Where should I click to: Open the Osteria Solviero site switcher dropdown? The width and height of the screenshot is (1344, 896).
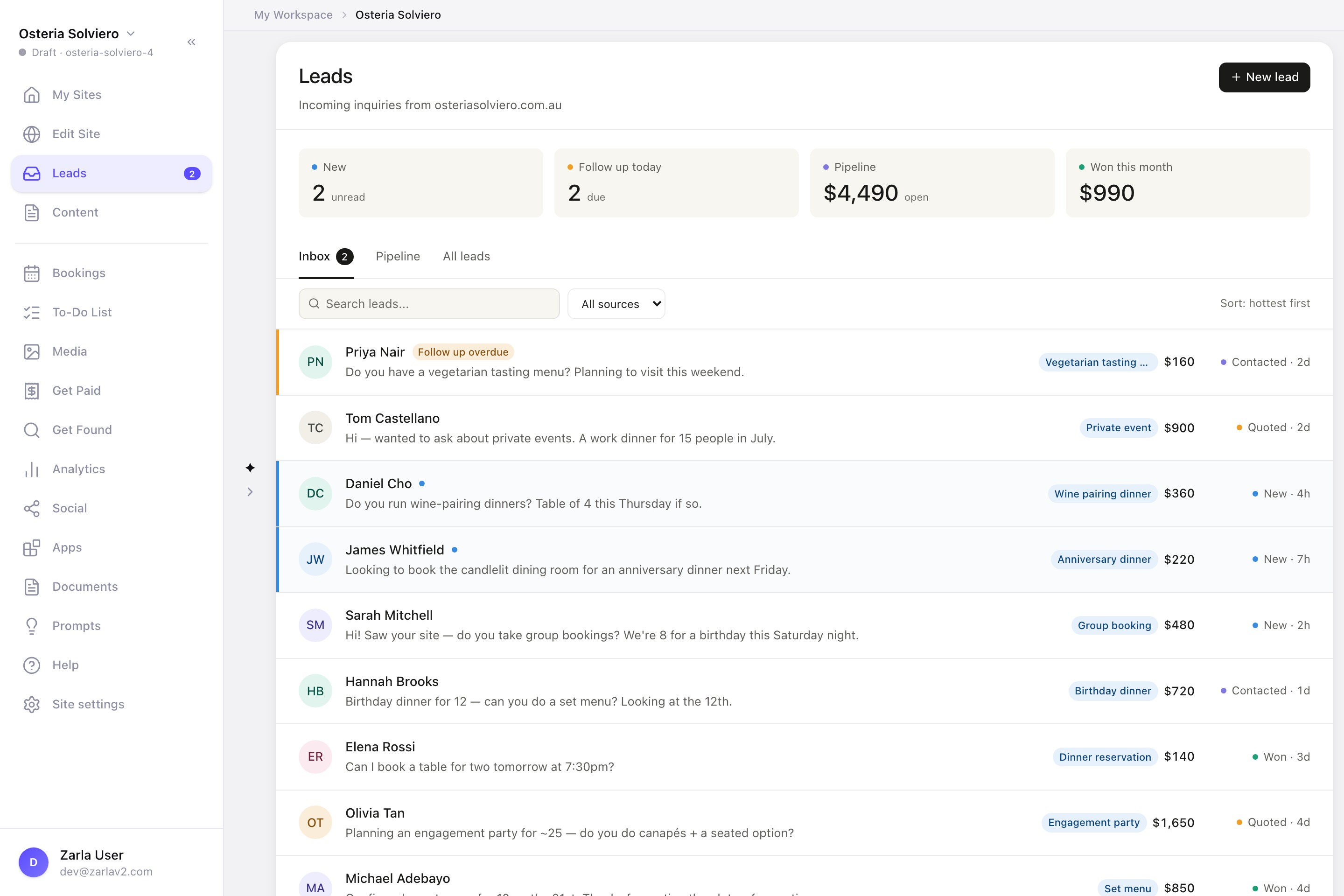click(77, 34)
